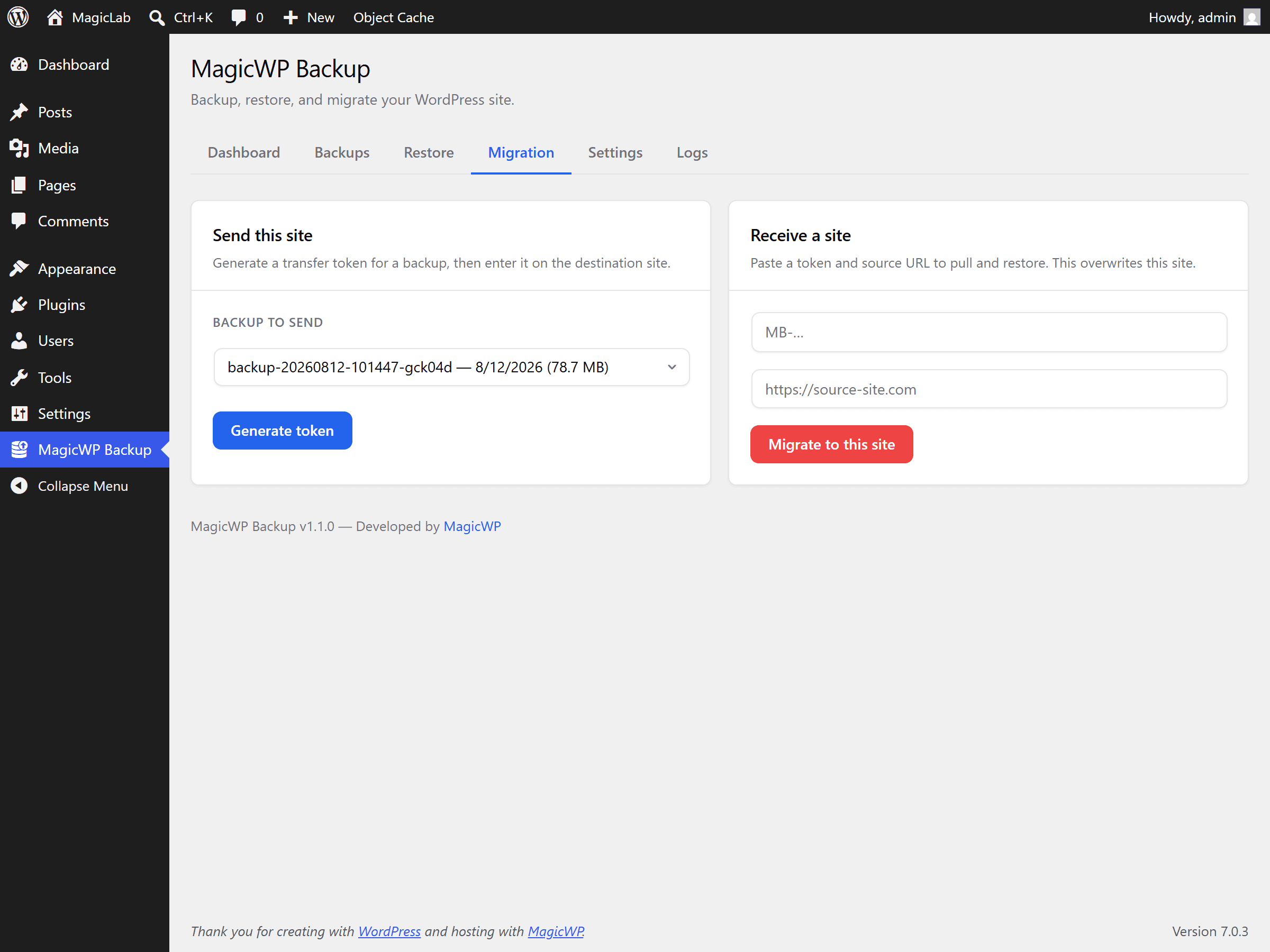Image resolution: width=1270 pixels, height=952 pixels.
Task: Open WordPress Settings in the sidebar
Action: (x=65, y=413)
